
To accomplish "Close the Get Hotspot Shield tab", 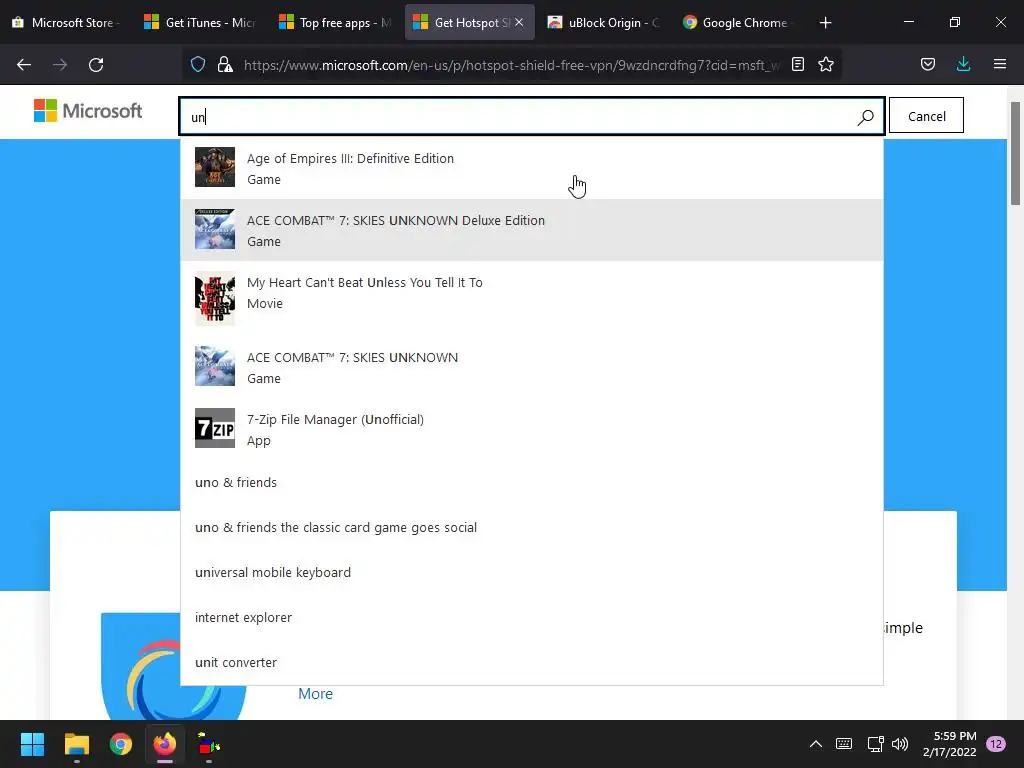I will coord(519,22).
